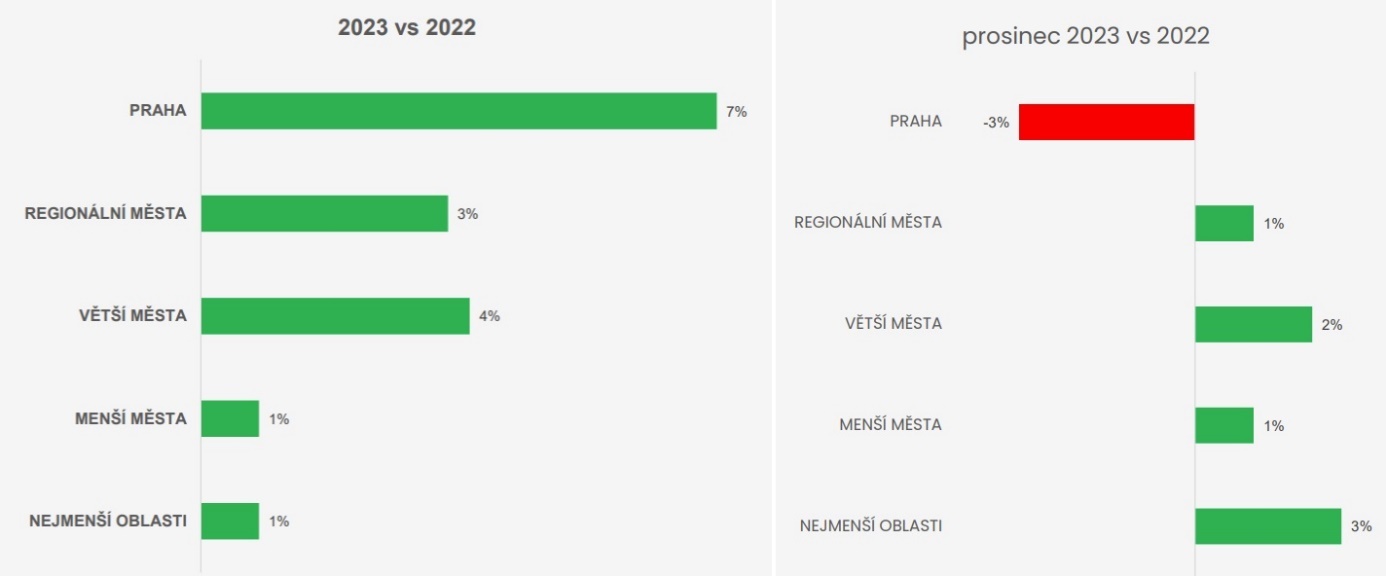Screen dimensions: 1386x576
Task: Click the 7% data label
Action: coord(737,112)
